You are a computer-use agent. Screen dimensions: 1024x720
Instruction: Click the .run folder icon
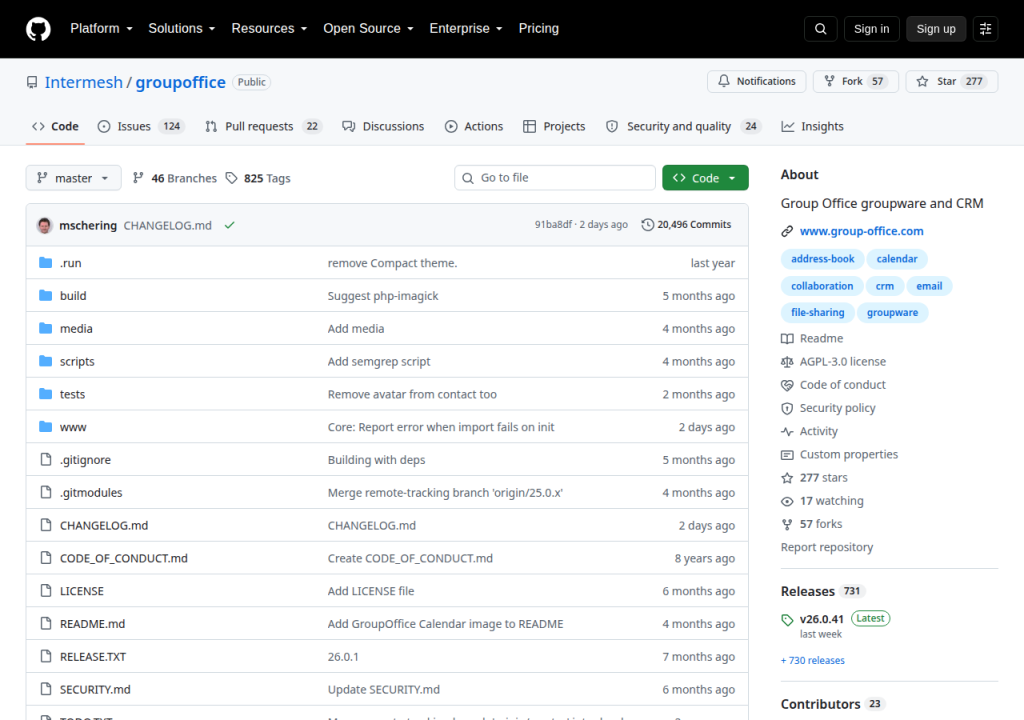pos(45,263)
